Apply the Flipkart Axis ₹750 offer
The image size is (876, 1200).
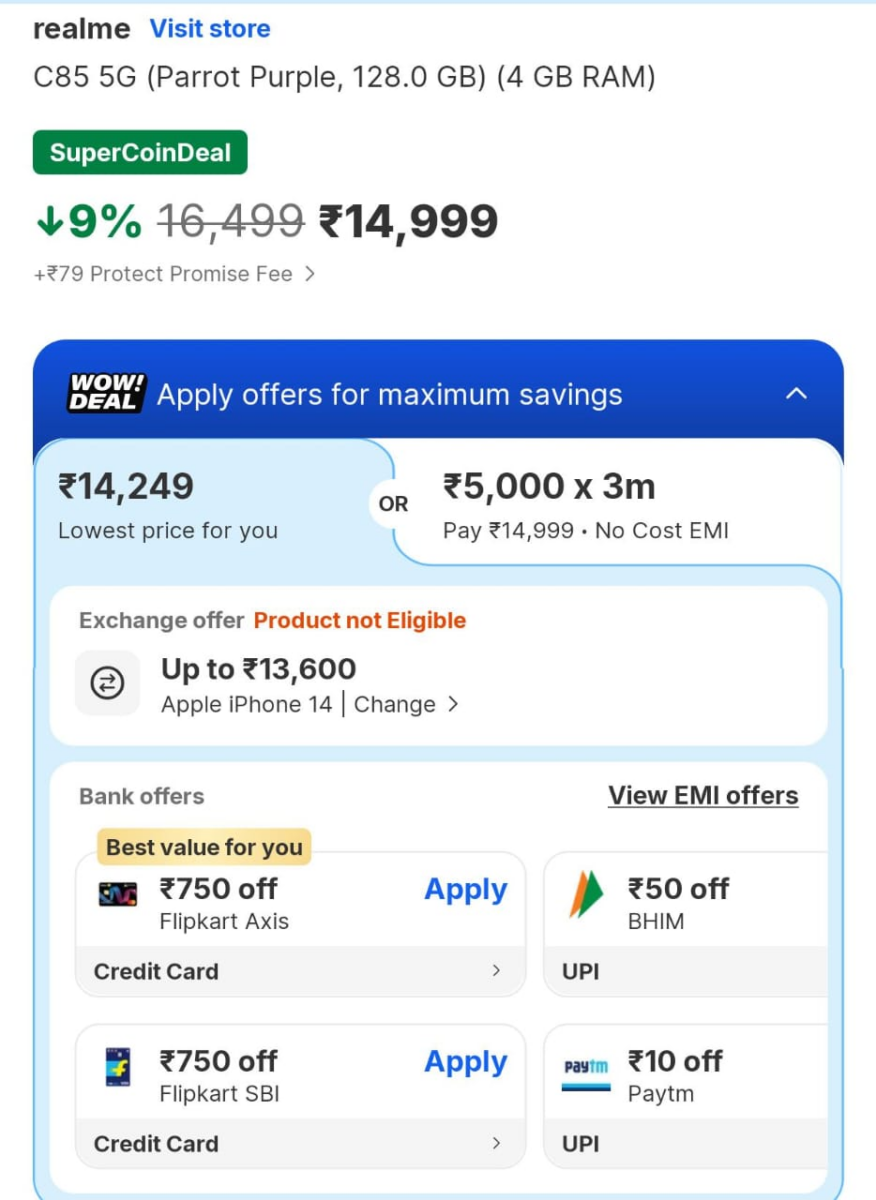(x=465, y=890)
